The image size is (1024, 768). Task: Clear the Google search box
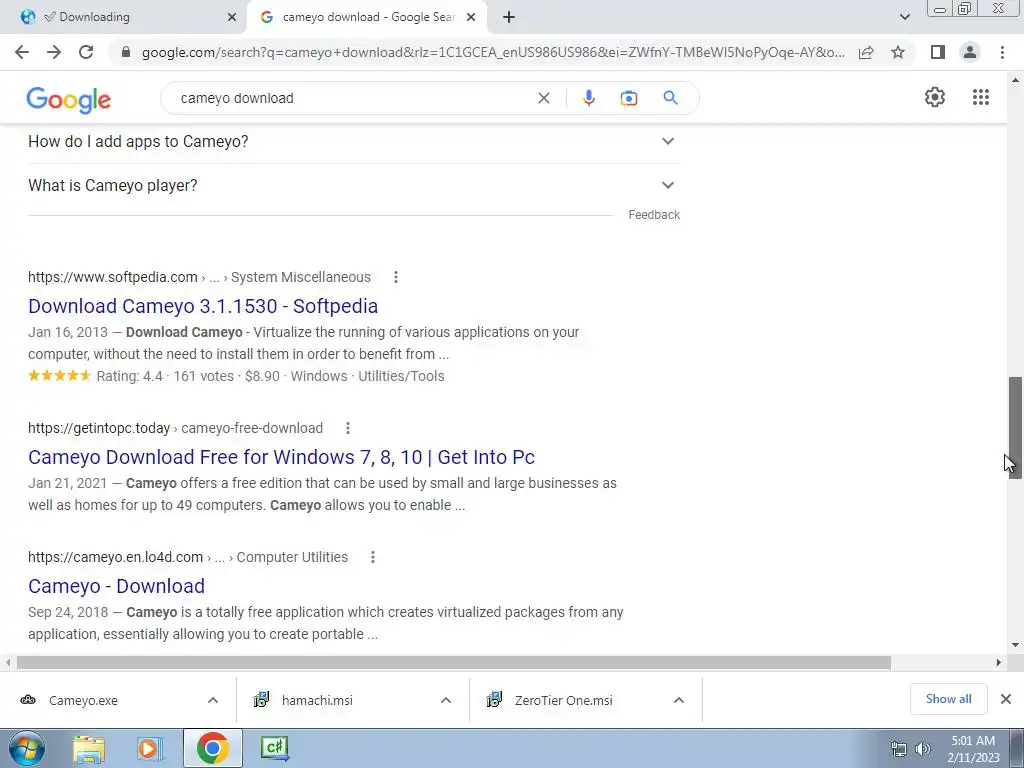(x=543, y=98)
